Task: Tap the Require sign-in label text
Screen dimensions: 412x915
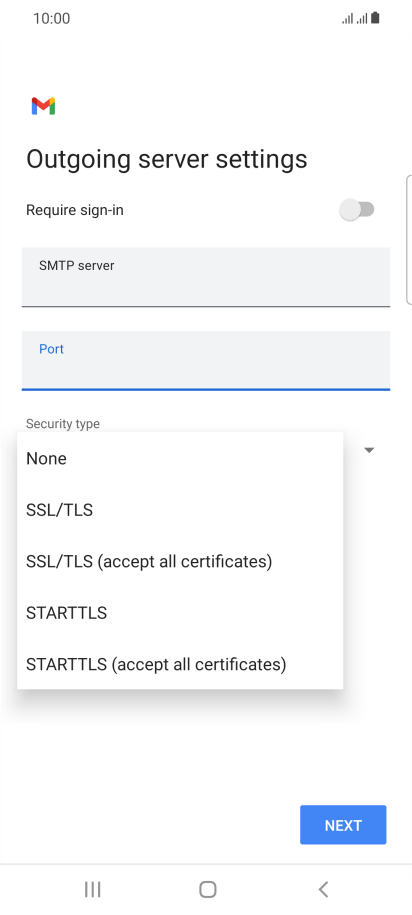Action: click(75, 210)
